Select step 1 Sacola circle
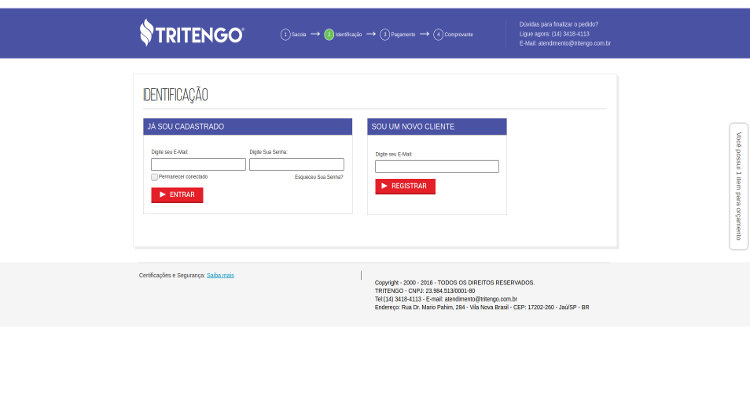The height and width of the screenshot is (410, 750). (x=286, y=34)
